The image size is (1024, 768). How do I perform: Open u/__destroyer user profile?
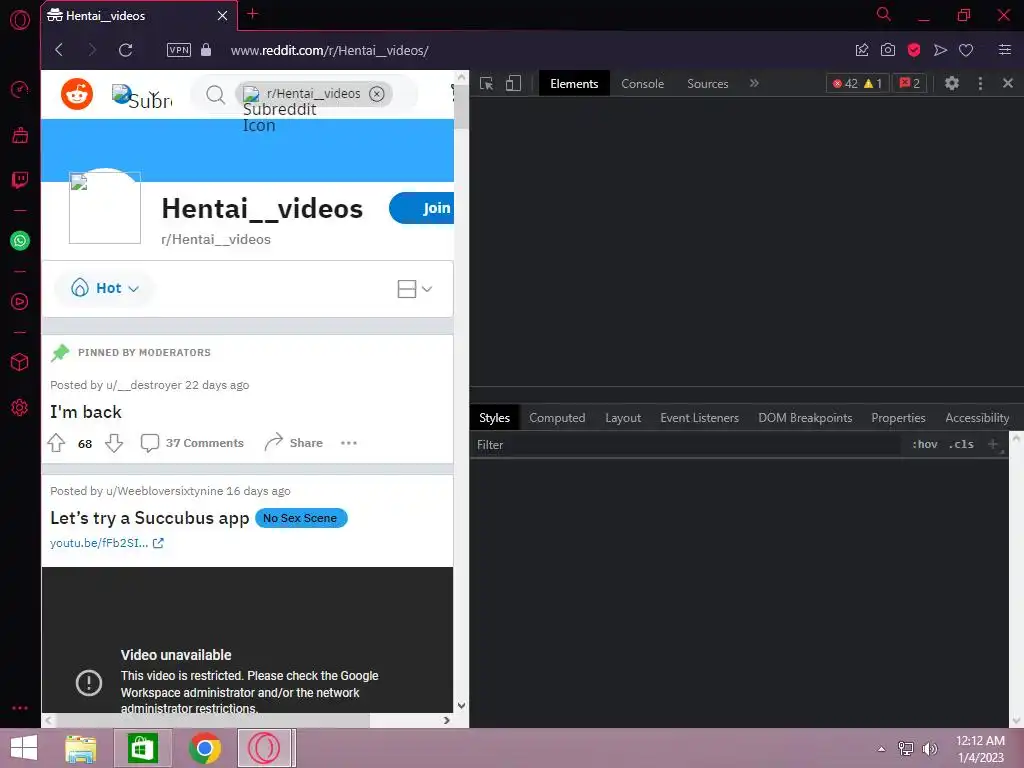coord(144,385)
